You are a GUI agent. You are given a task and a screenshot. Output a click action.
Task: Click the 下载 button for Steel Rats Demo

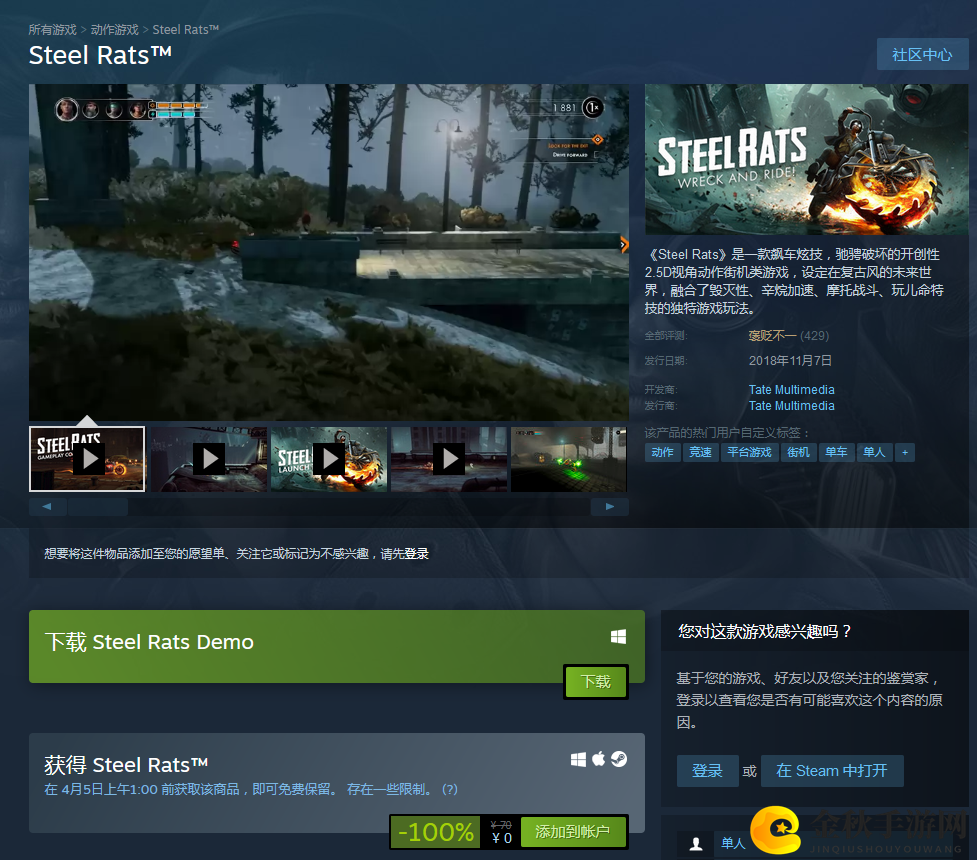pyautogui.click(x=596, y=682)
